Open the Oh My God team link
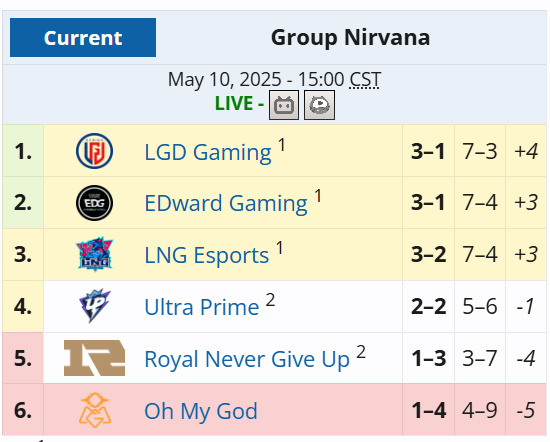This screenshot has width=550, height=442. pyautogui.click(x=201, y=411)
